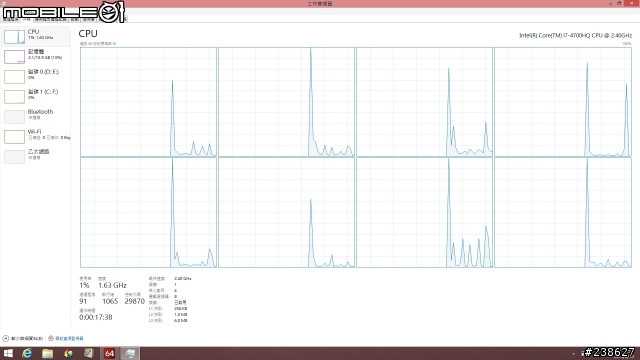Open the Windows Start button
The image size is (640, 360).
(8, 353)
